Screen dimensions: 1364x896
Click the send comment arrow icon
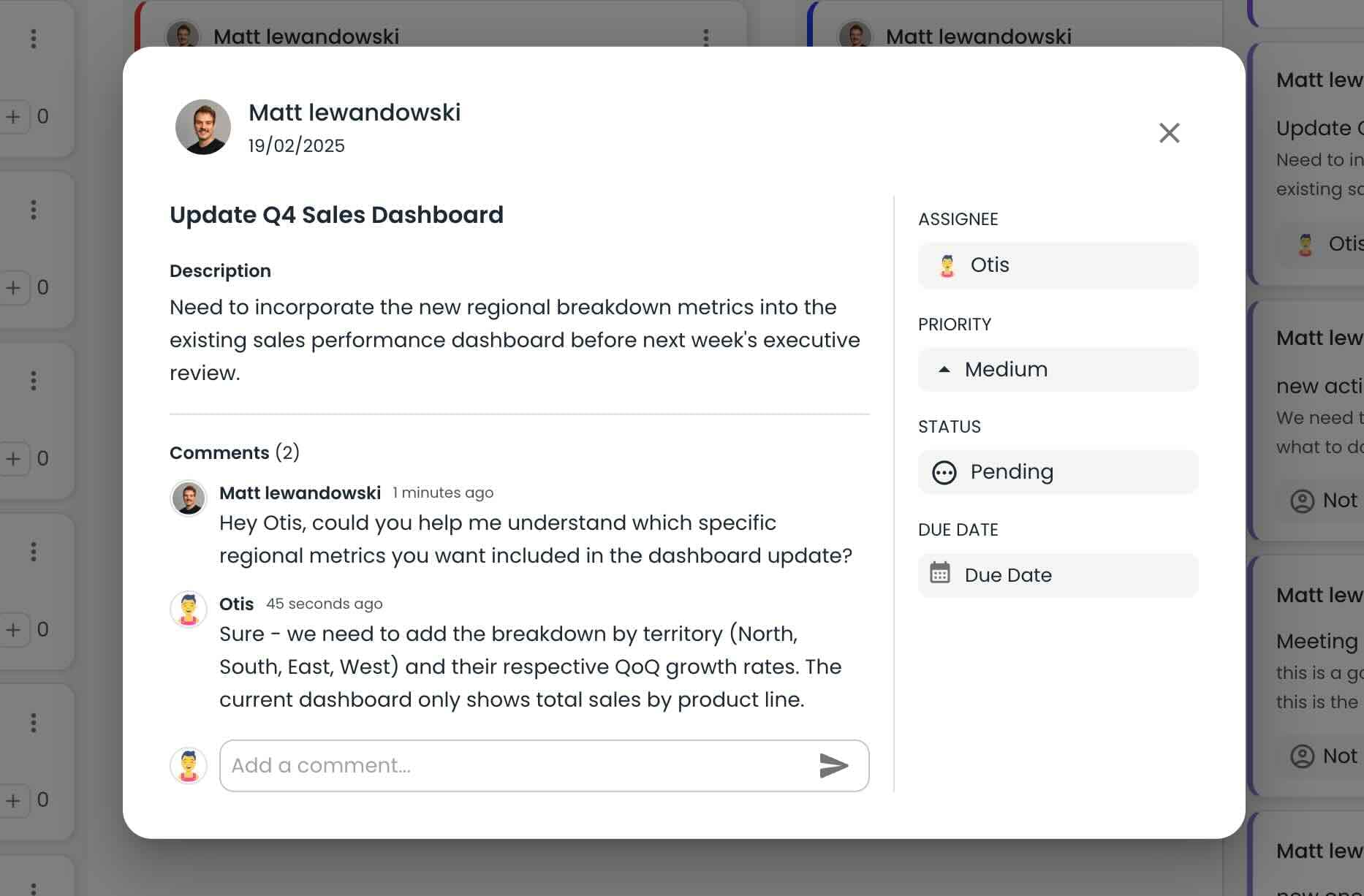[x=833, y=765]
